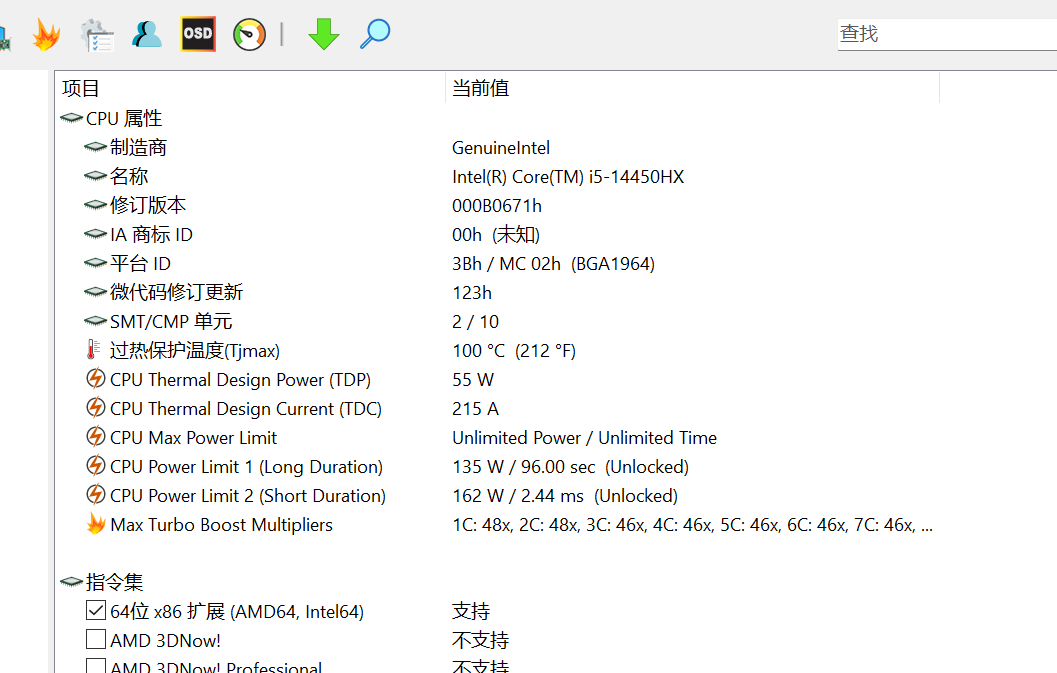1057x673 pixels.
Task: Click the 1C: 48x turbo multipliers value
Action: [692, 525]
